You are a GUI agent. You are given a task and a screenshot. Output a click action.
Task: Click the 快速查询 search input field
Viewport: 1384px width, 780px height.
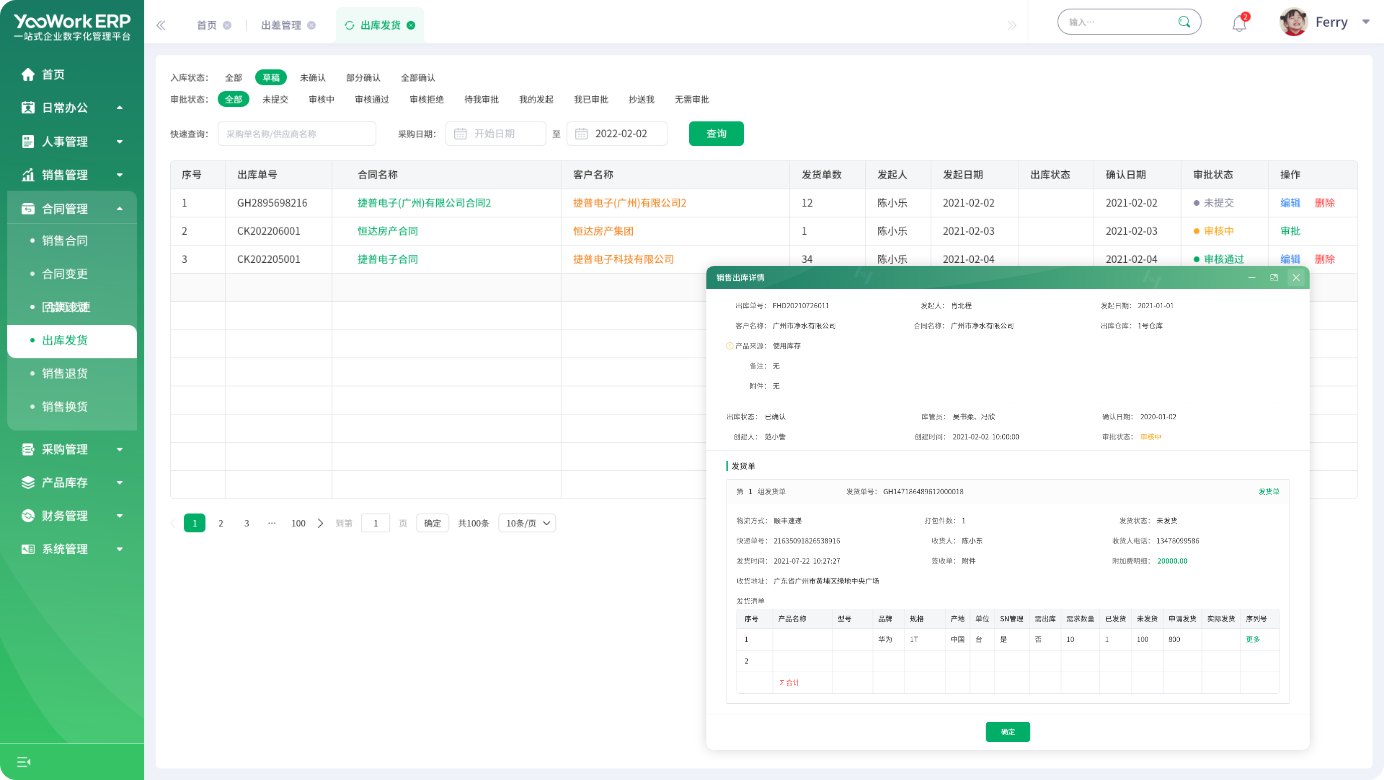coord(297,134)
